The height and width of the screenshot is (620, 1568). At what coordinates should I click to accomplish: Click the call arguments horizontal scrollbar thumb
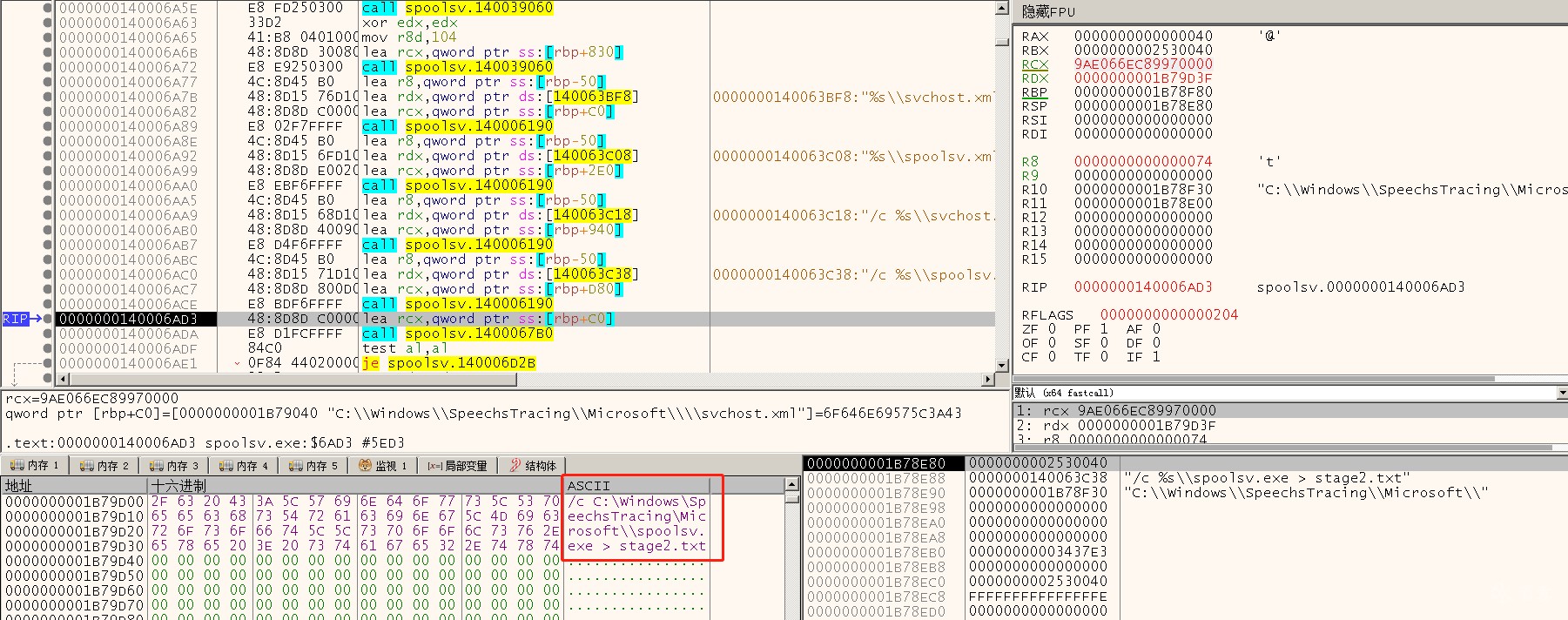1284,448
